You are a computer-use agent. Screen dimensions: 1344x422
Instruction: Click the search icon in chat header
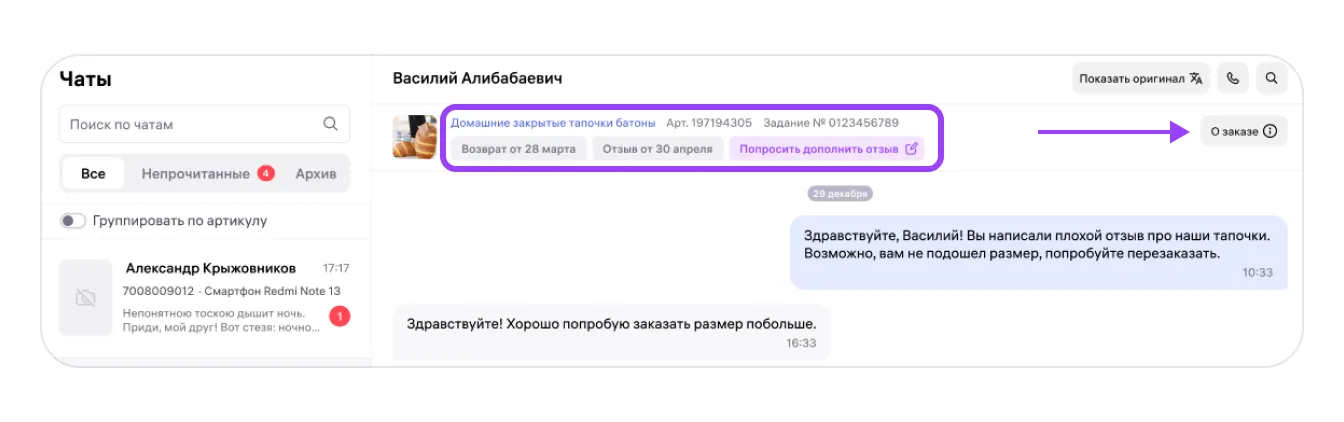pyautogui.click(x=1271, y=78)
